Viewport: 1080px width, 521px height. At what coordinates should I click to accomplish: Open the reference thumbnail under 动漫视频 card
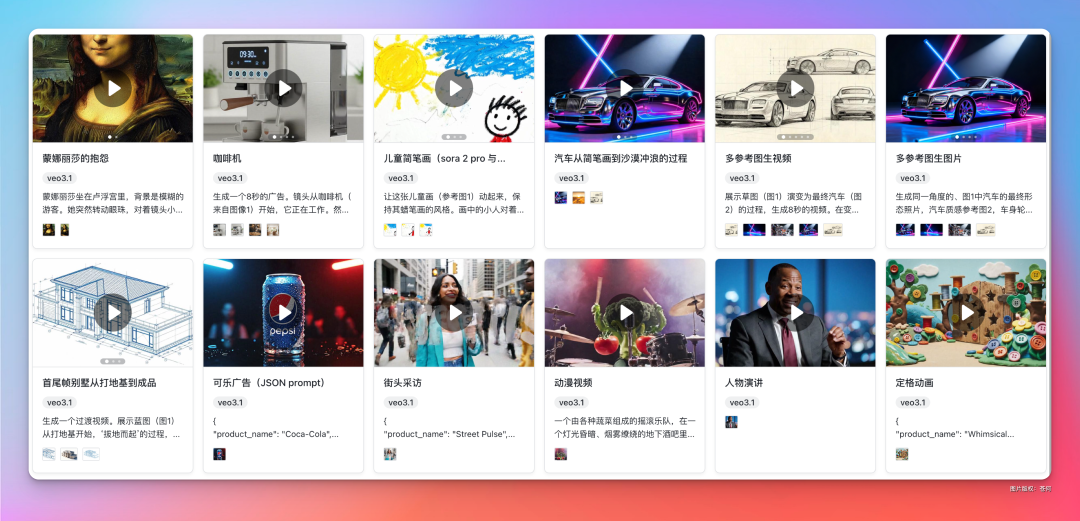tap(561, 454)
